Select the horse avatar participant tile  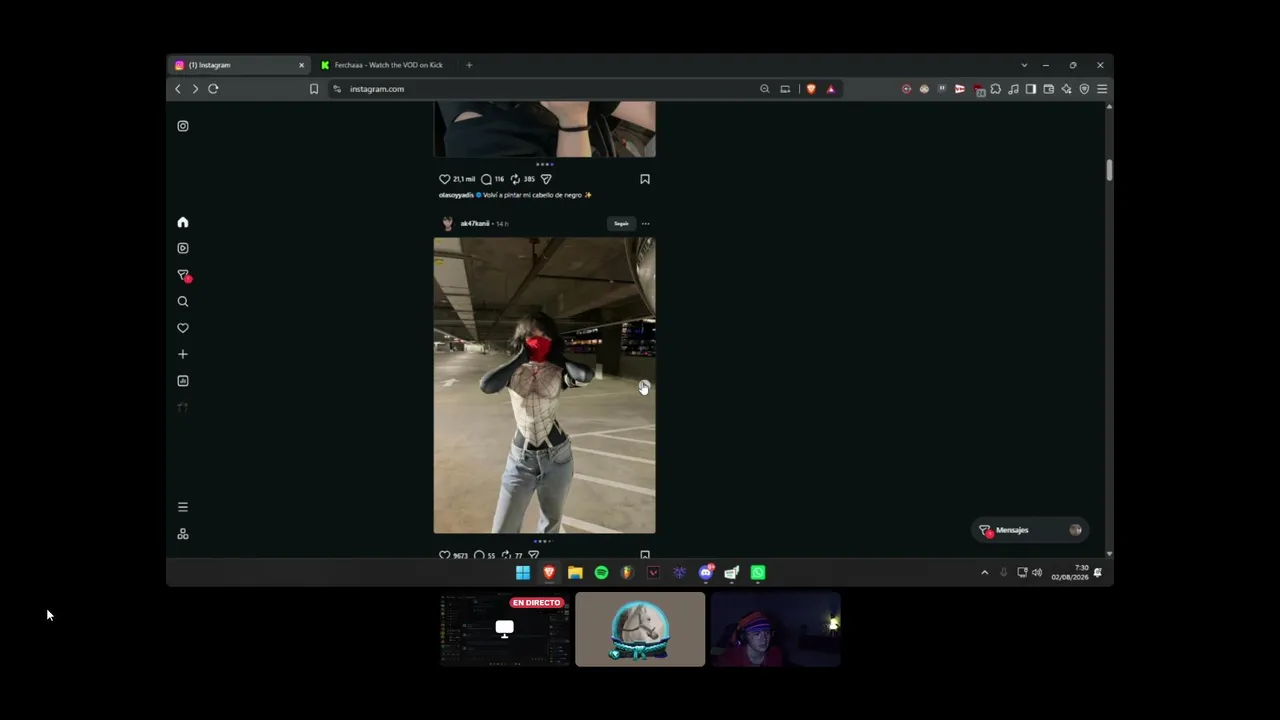pyautogui.click(x=640, y=629)
